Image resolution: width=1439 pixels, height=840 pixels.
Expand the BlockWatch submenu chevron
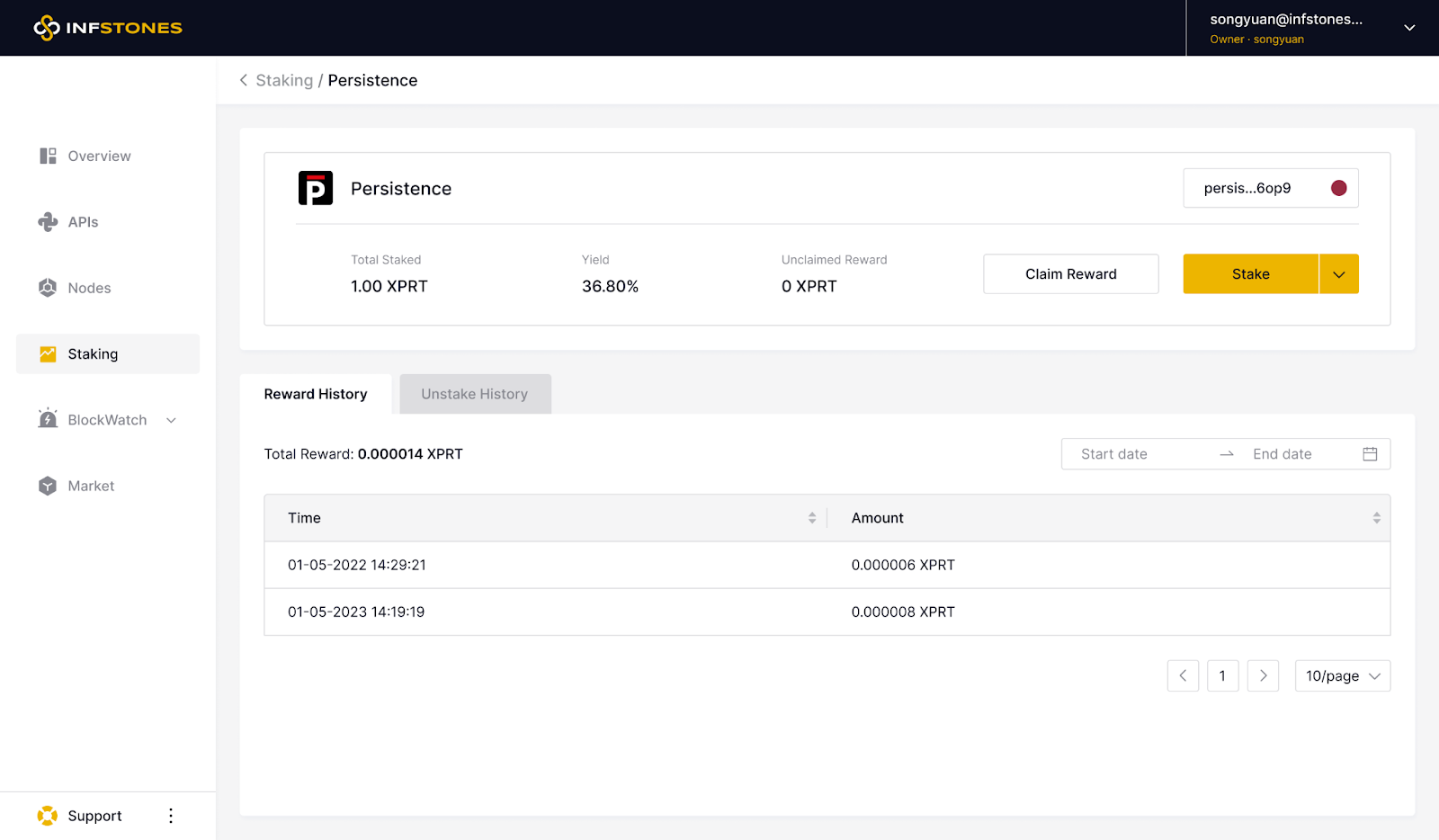click(x=171, y=420)
